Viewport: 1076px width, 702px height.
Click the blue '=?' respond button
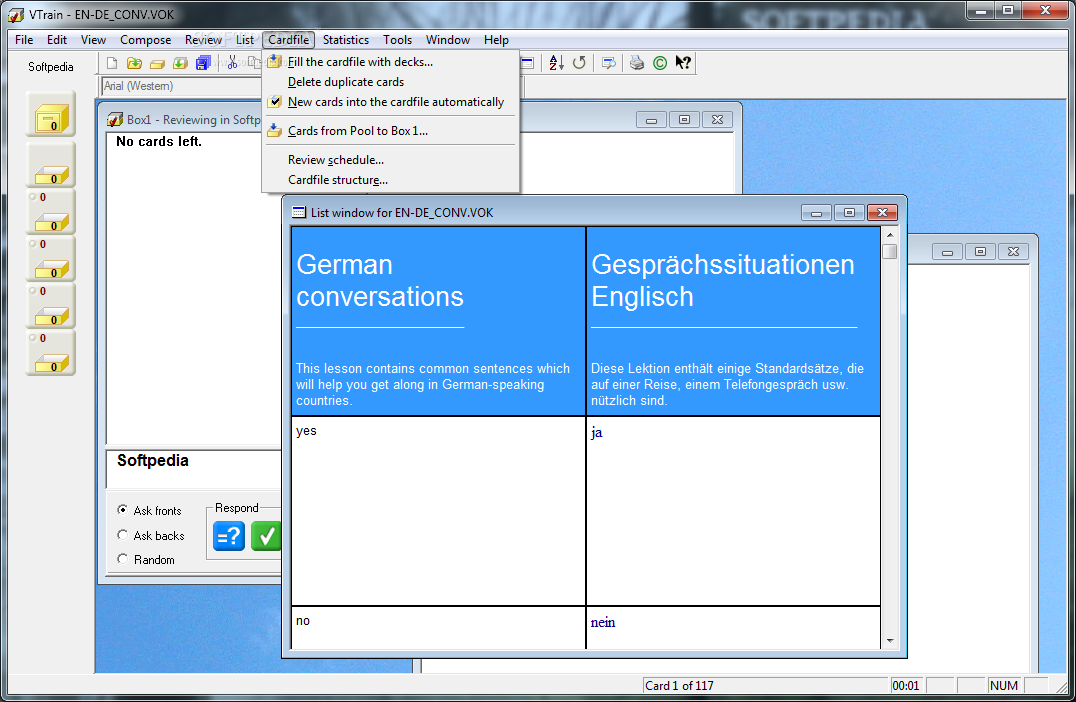(x=229, y=536)
